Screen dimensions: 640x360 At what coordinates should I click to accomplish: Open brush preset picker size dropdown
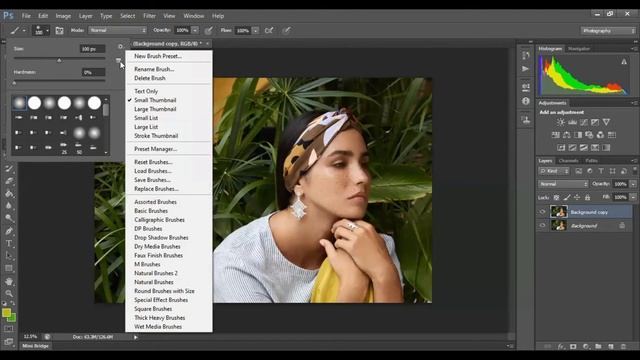click(40, 31)
